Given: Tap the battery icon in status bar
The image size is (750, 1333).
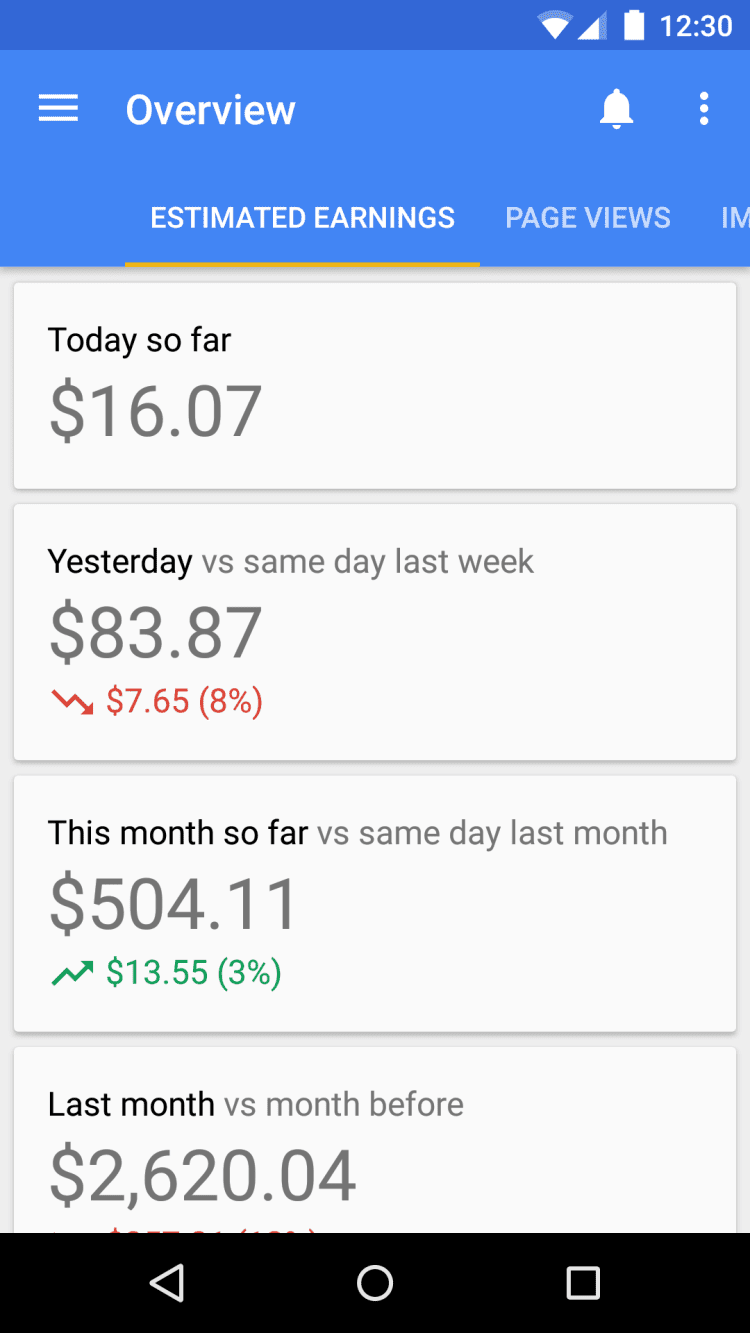Looking at the screenshot, I should coord(634,25).
